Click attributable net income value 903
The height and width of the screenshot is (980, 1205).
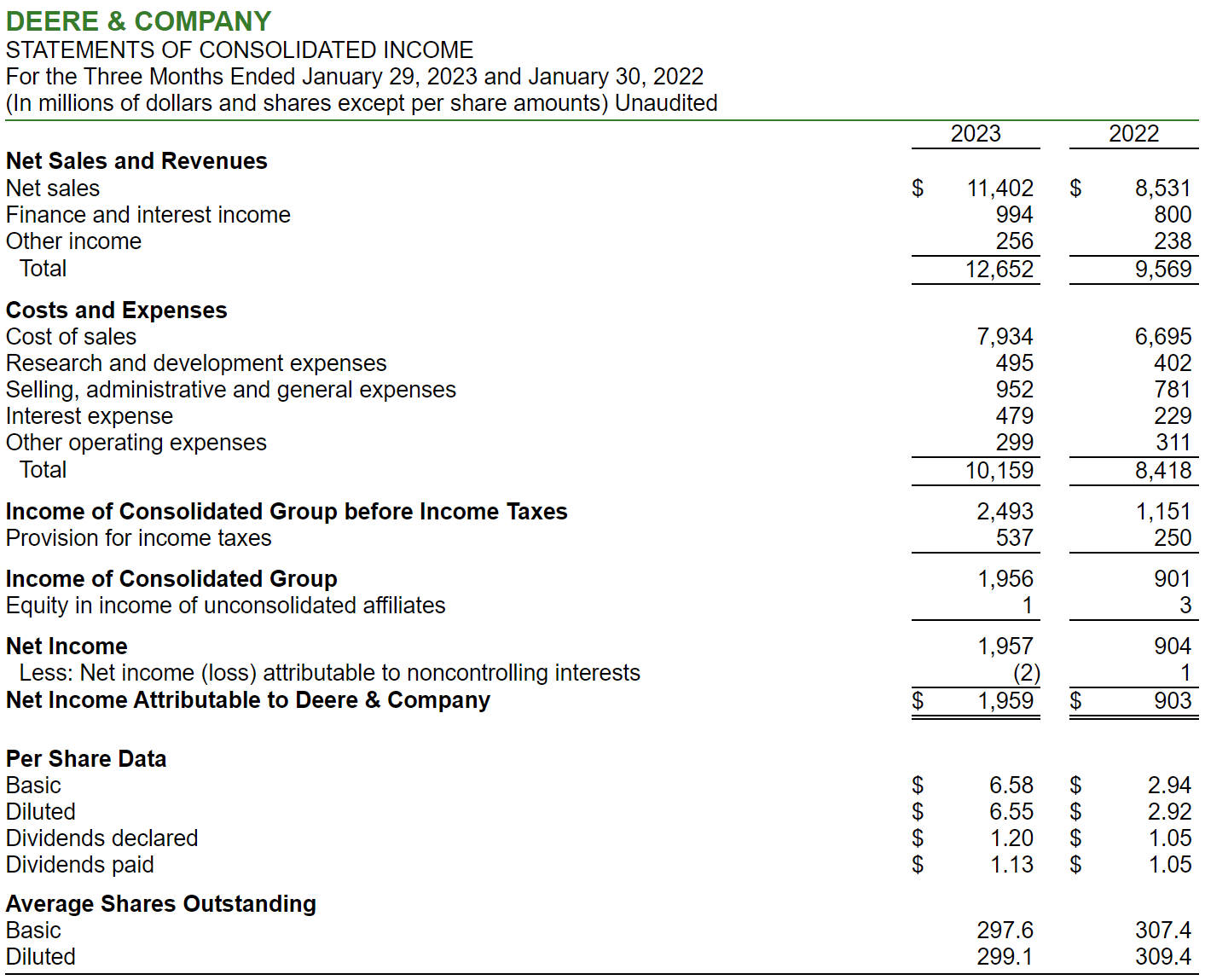pos(1173,700)
